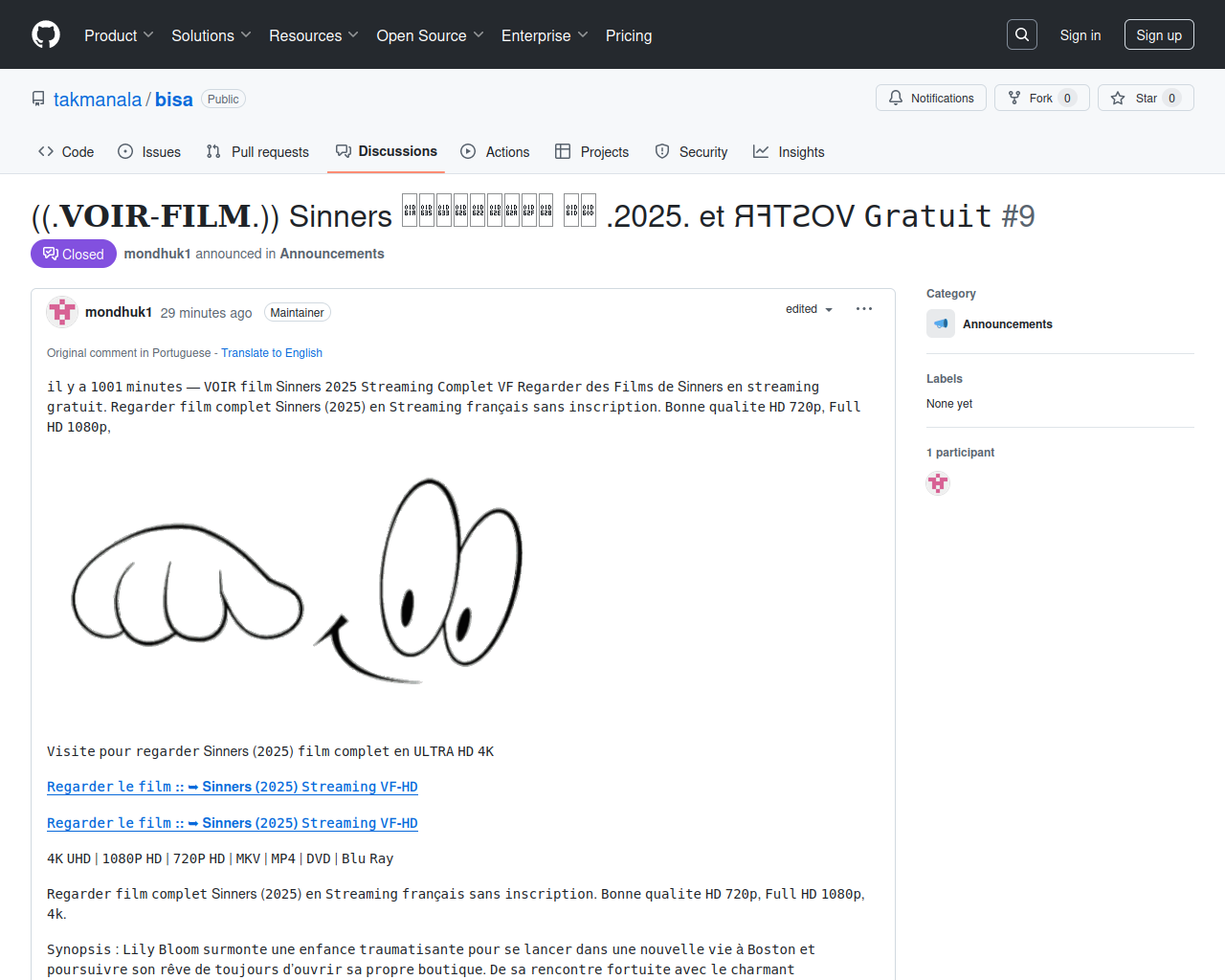Viewport: 1225px width, 980px height.
Task: Click the Maintainer badge
Action: pyautogui.click(x=298, y=313)
